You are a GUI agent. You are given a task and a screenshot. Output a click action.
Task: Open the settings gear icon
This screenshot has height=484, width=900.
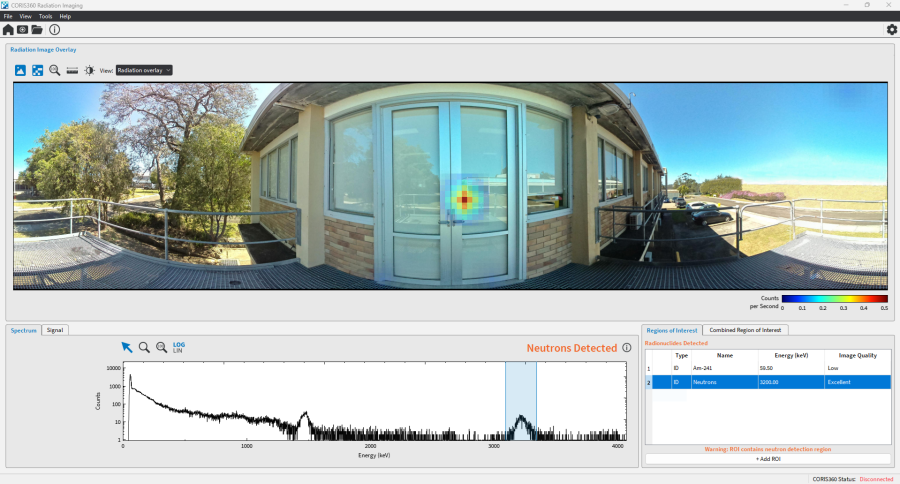click(x=891, y=29)
